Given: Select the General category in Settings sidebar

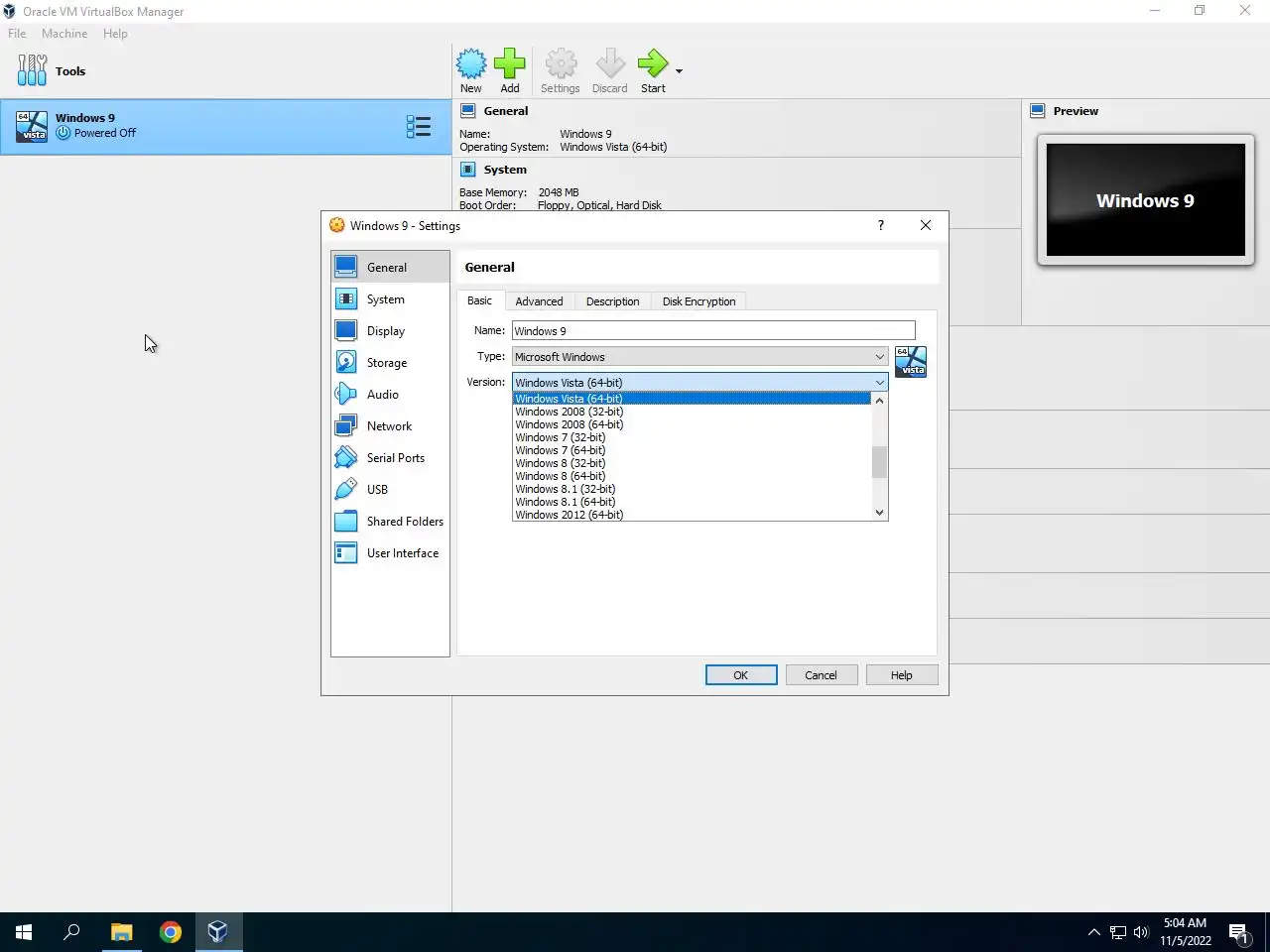Looking at the screenshot, I should point(390,267).
